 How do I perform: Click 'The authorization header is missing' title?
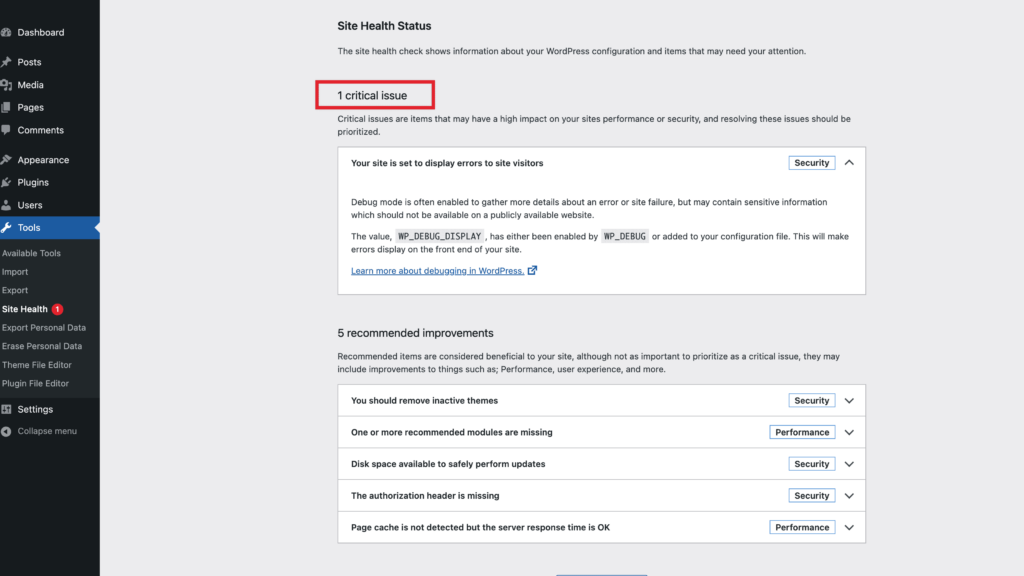[425, 496]
